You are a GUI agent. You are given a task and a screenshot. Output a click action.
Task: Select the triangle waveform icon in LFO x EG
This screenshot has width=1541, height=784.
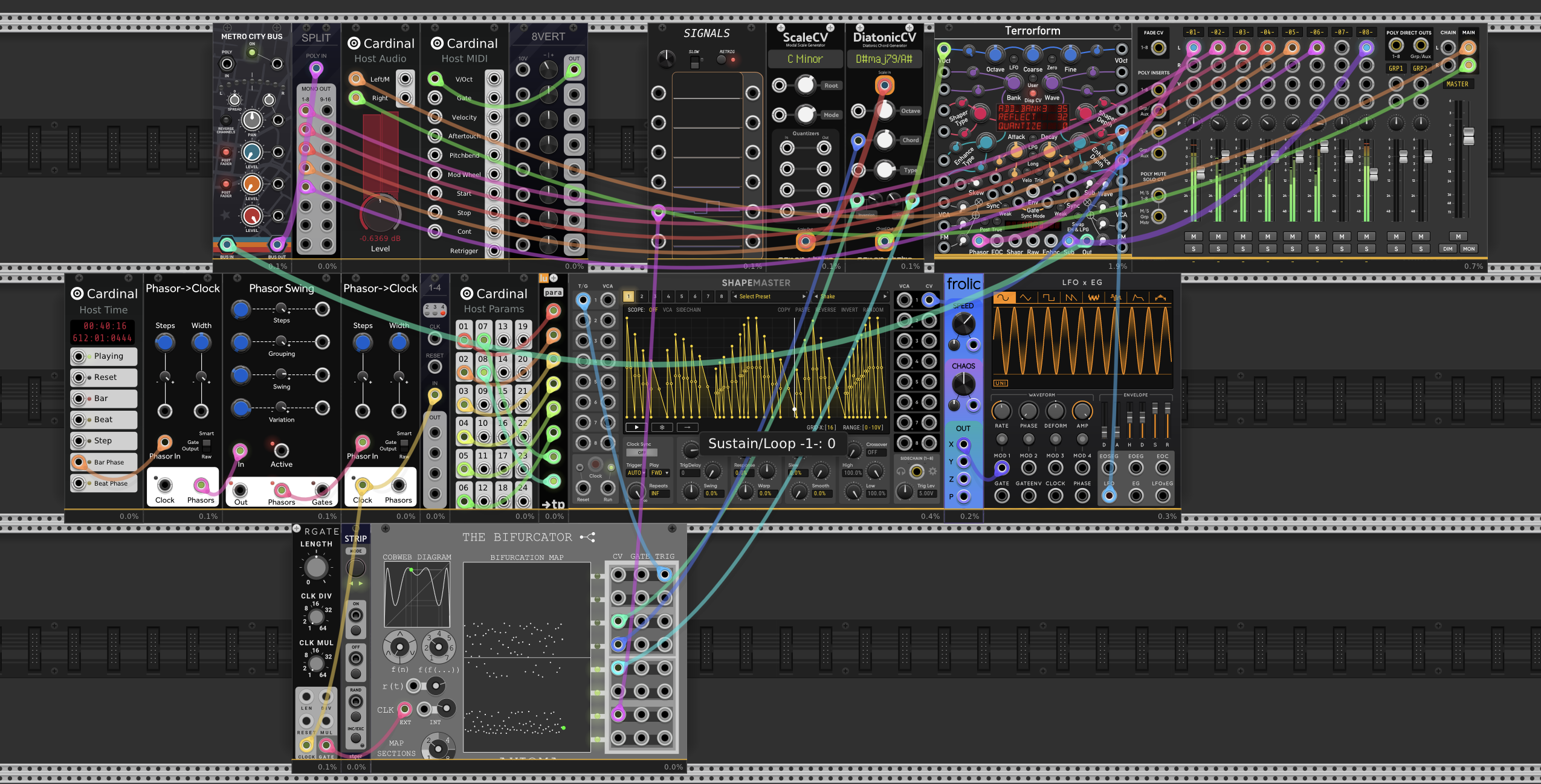pos(1026,297)
